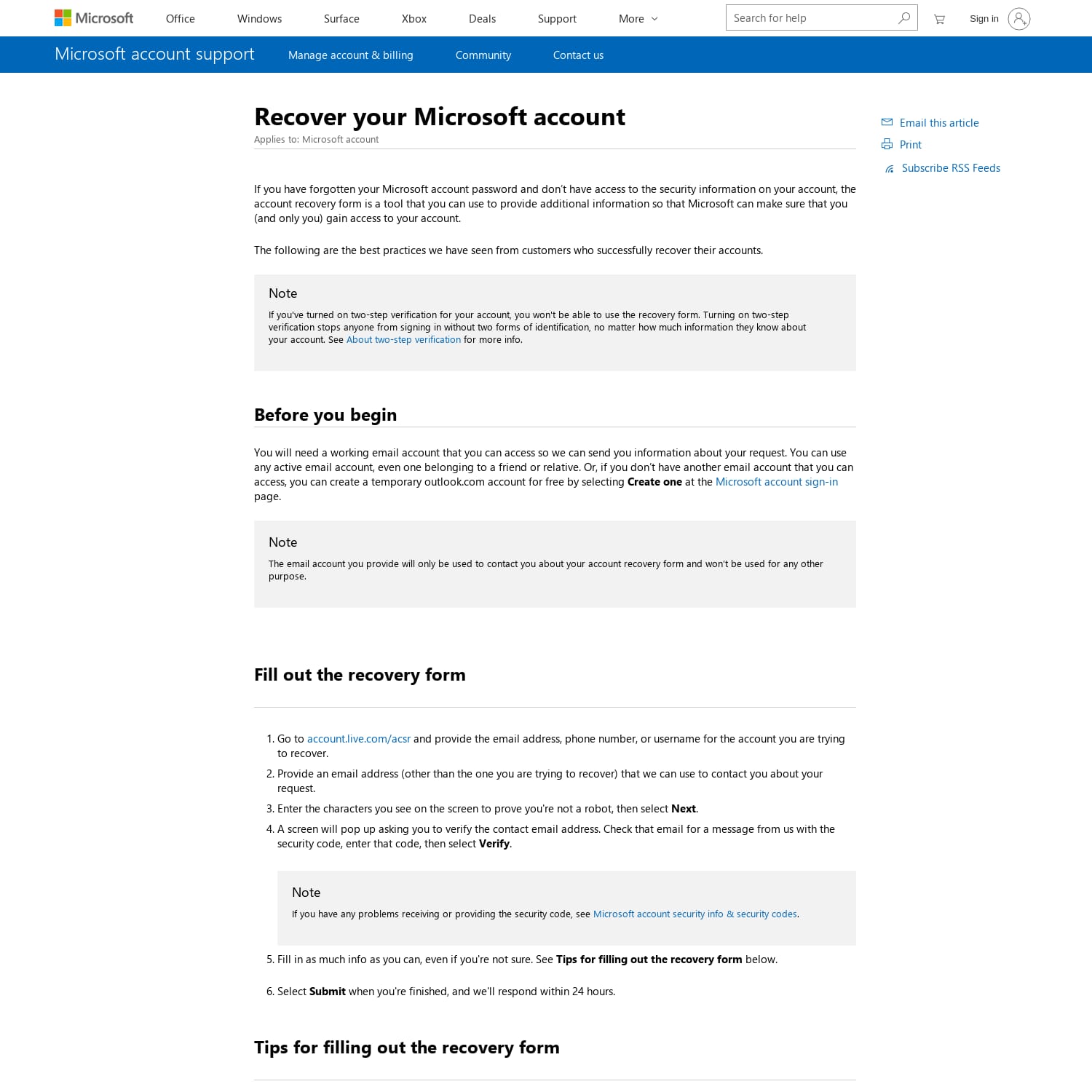Click the Before you begin heading
This screenshot has width=1092, height=1092.
tap(325, 415)
